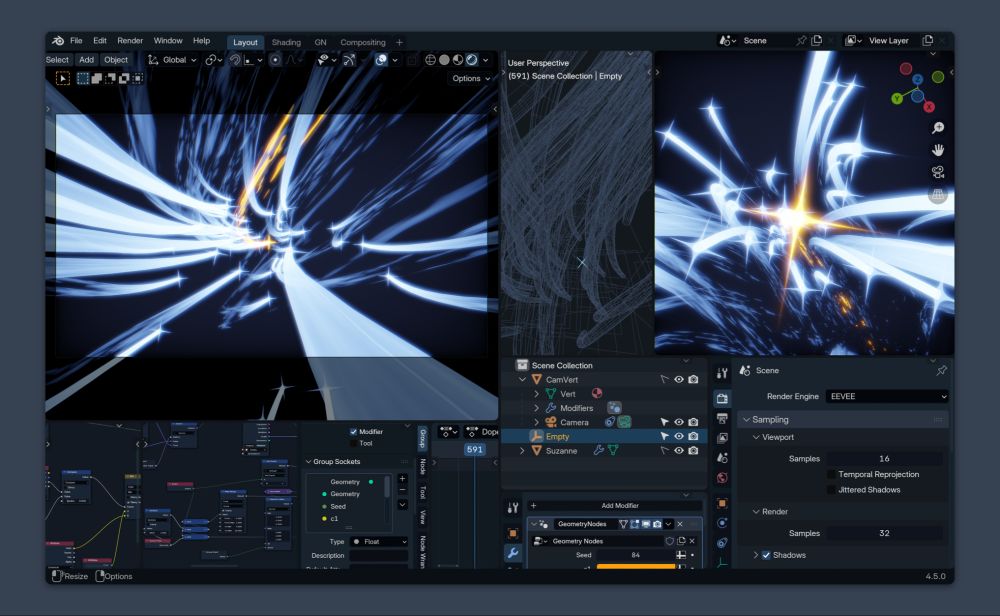This screenshot has width=1000, height=616.
Task: Switch to rendered viewport shading
Action: pos(472,60)
